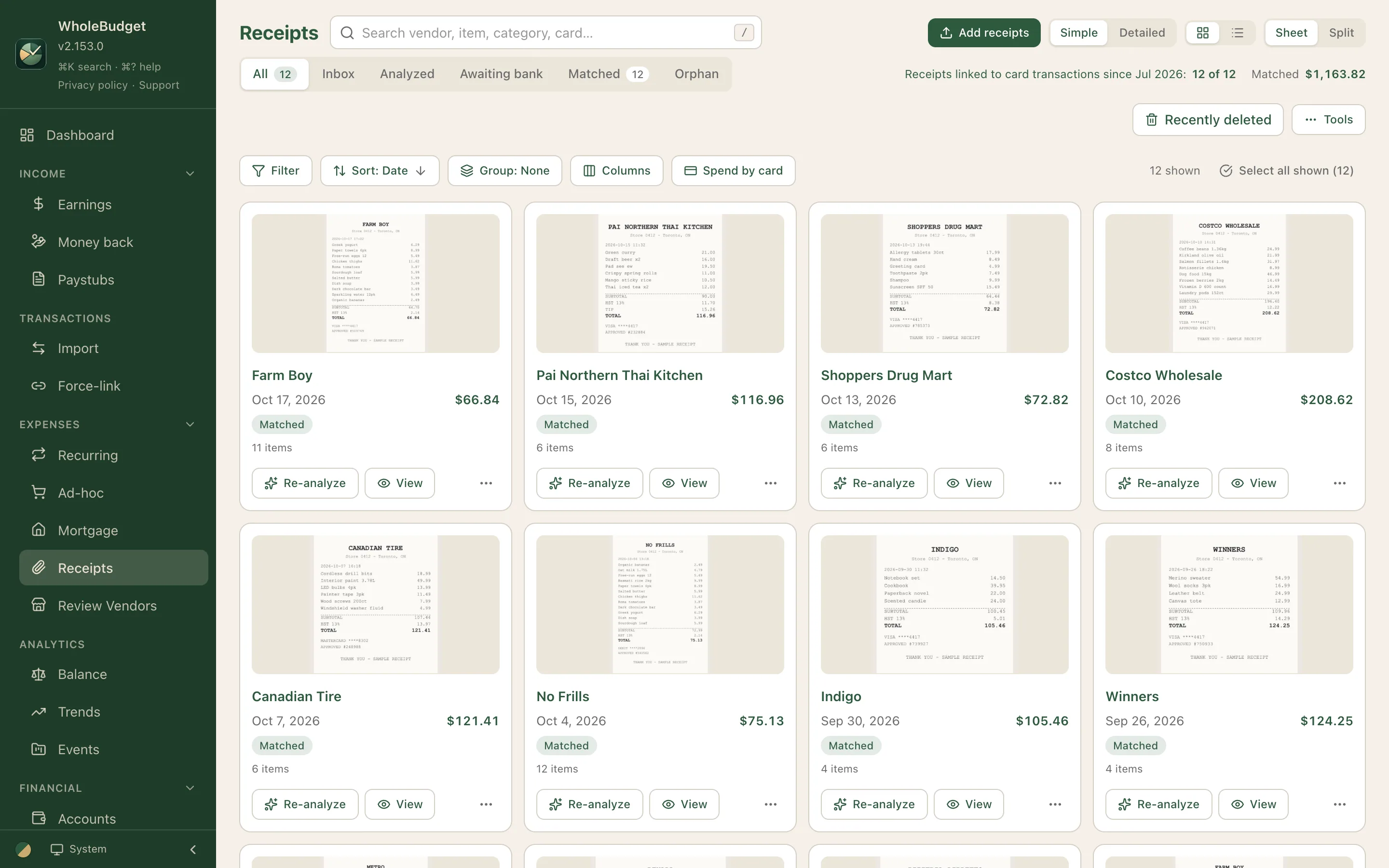Select Split layout
The image size is (1389, 868).
pyautogui.click(x=1341, y=33)
